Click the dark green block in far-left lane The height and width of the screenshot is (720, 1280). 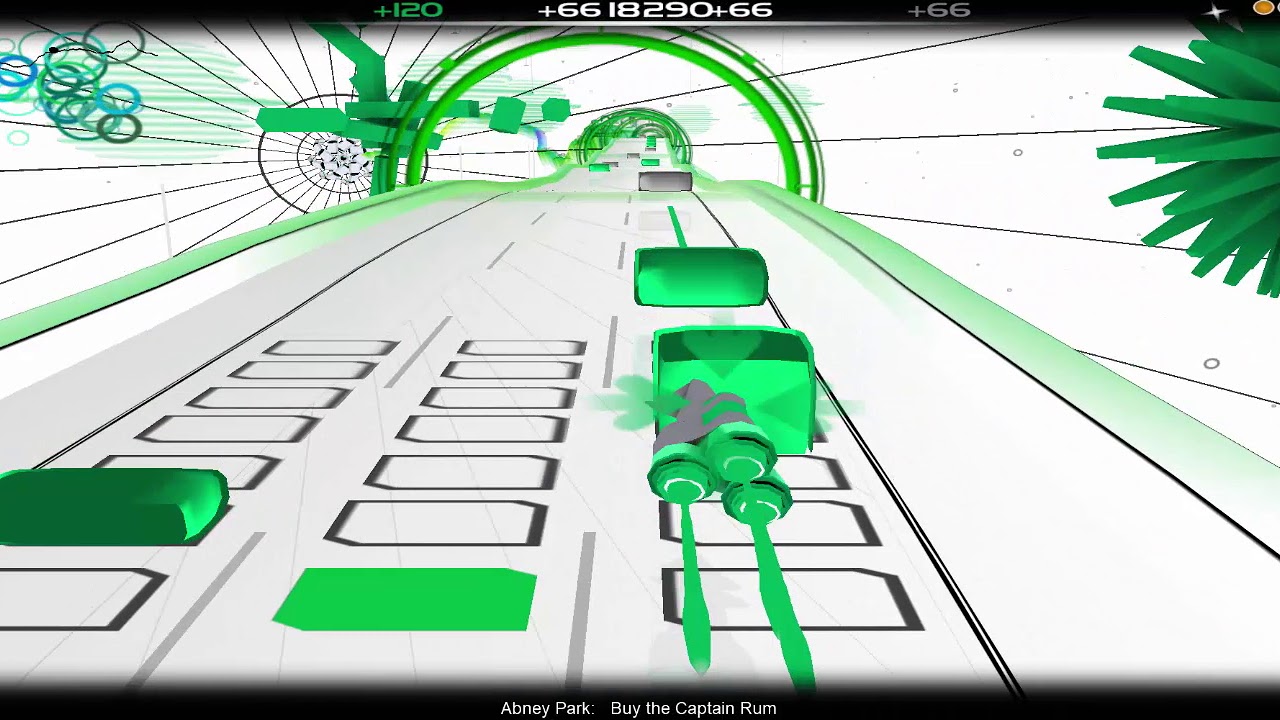(112, 506)
